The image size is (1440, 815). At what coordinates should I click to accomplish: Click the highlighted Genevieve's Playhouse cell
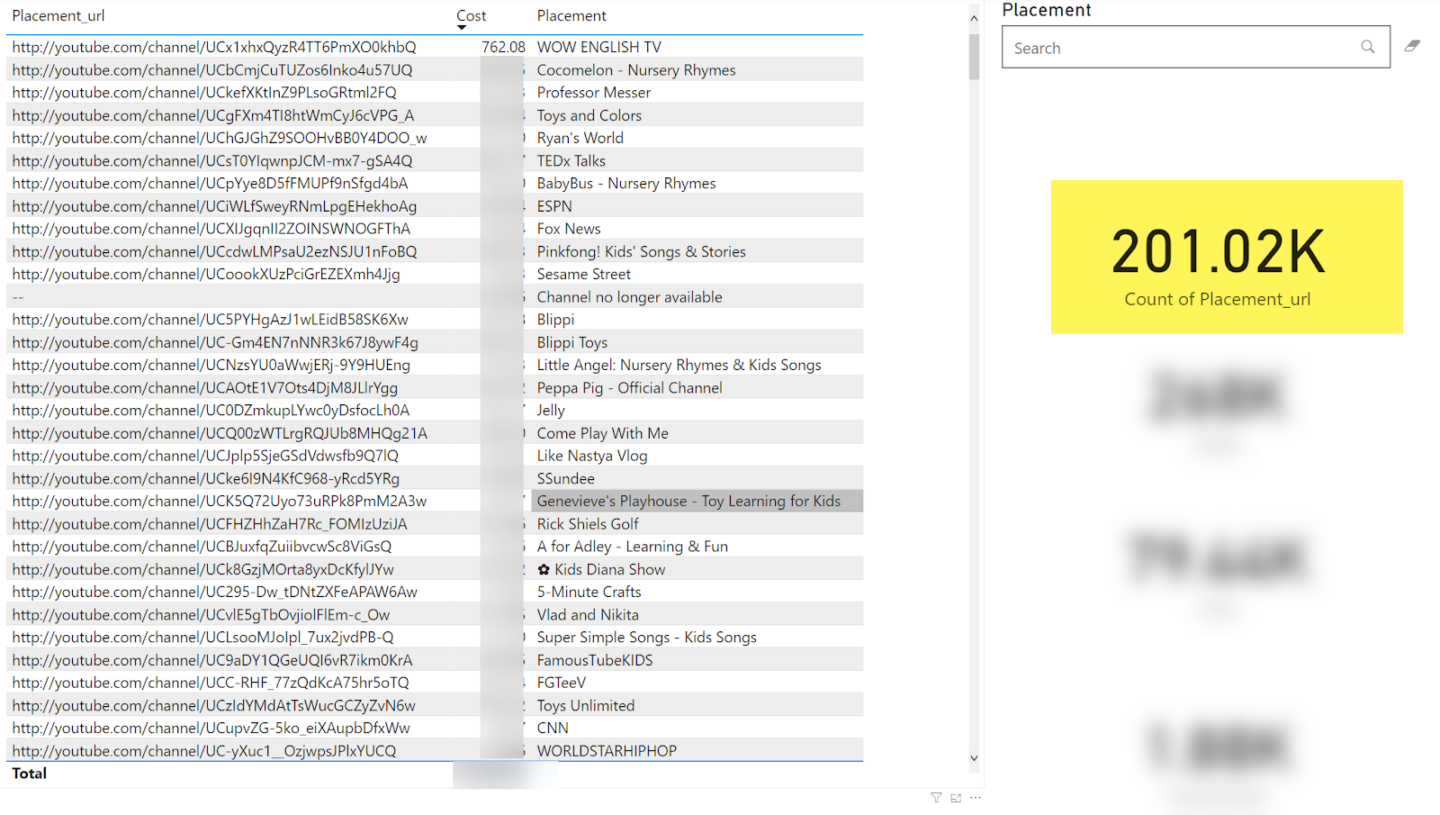(688, 501)
